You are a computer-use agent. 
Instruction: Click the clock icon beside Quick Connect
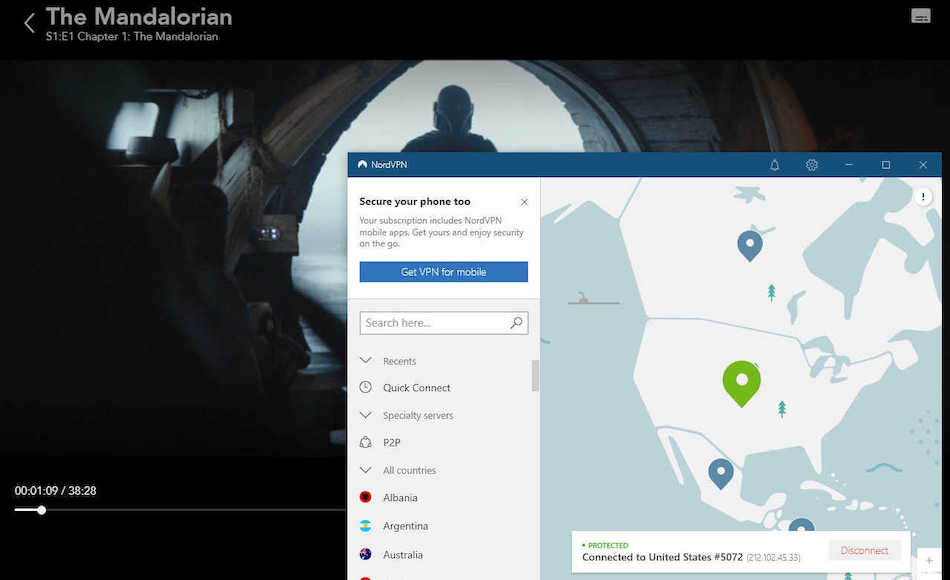(365, 387)
